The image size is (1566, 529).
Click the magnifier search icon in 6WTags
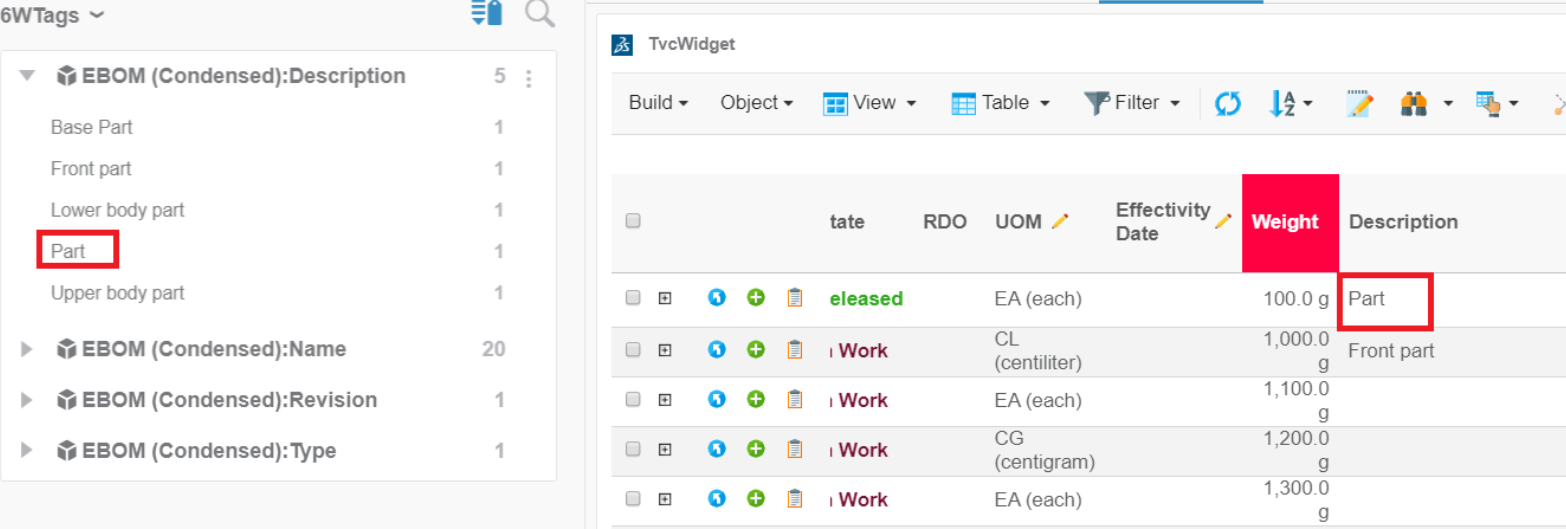(539, 14)
